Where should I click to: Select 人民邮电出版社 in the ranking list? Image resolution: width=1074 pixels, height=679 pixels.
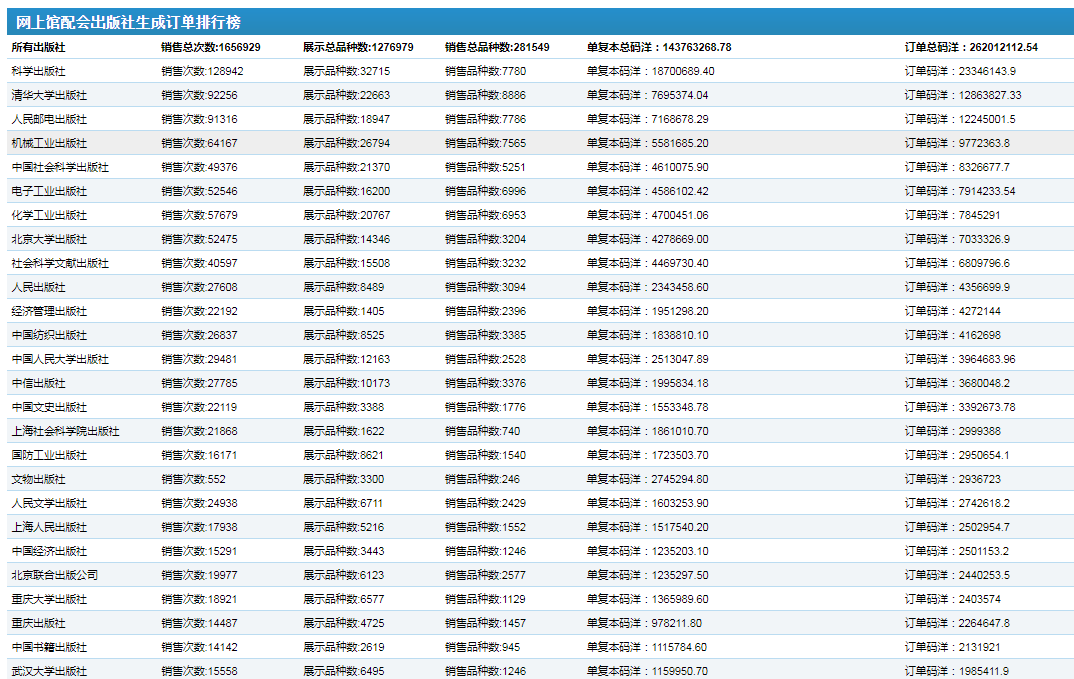point(49,119)
